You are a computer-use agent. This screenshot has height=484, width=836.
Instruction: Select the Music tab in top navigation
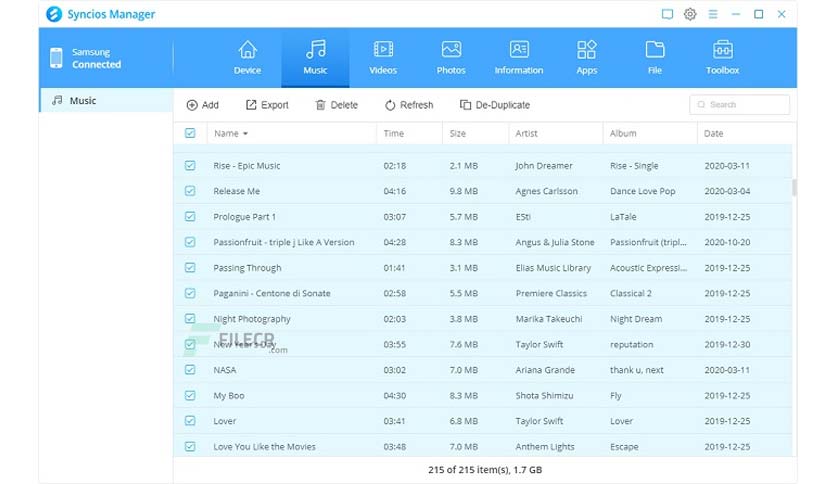pyautogui.click(x=315, y=58)
